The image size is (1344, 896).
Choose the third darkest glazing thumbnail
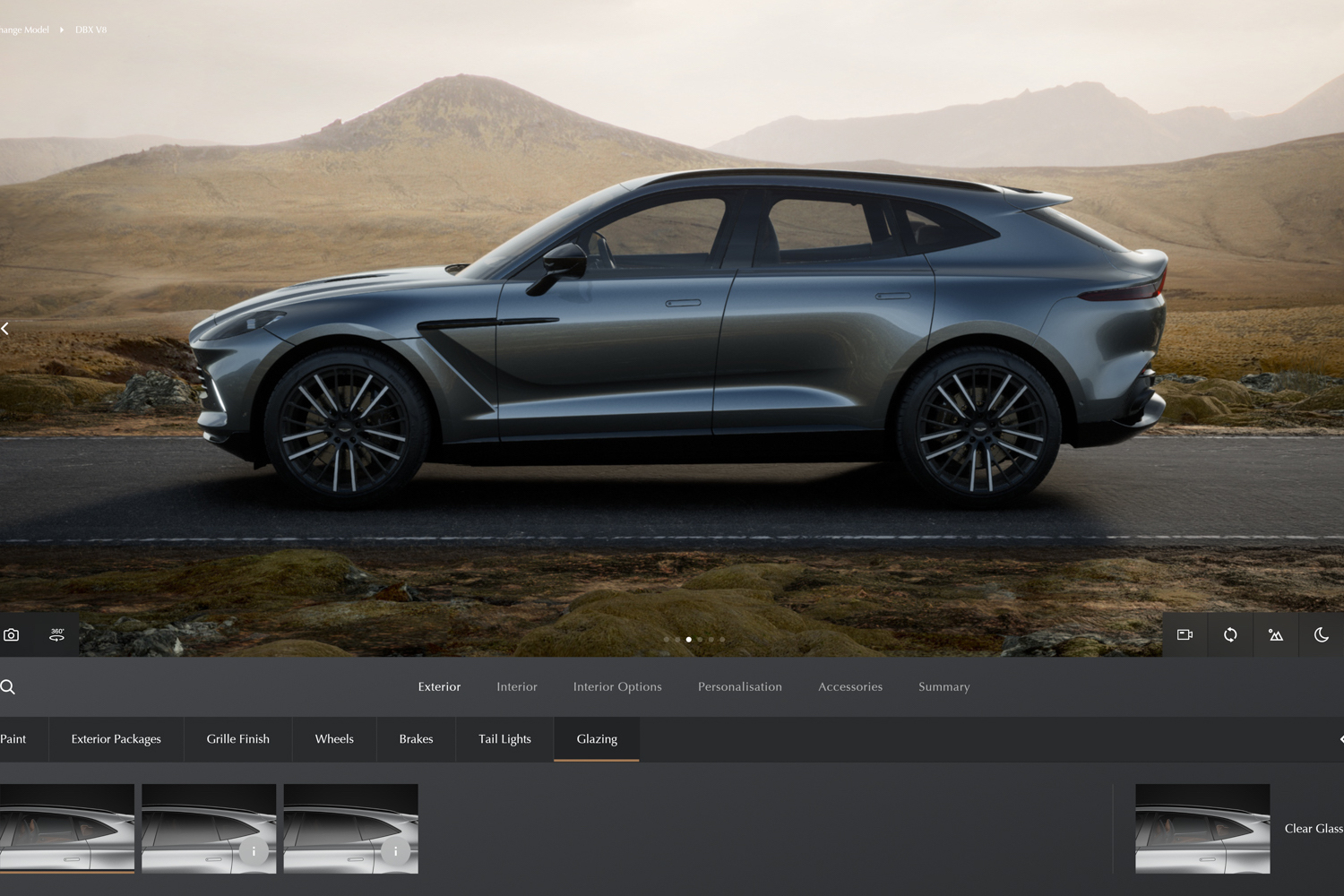coord(350,829)
